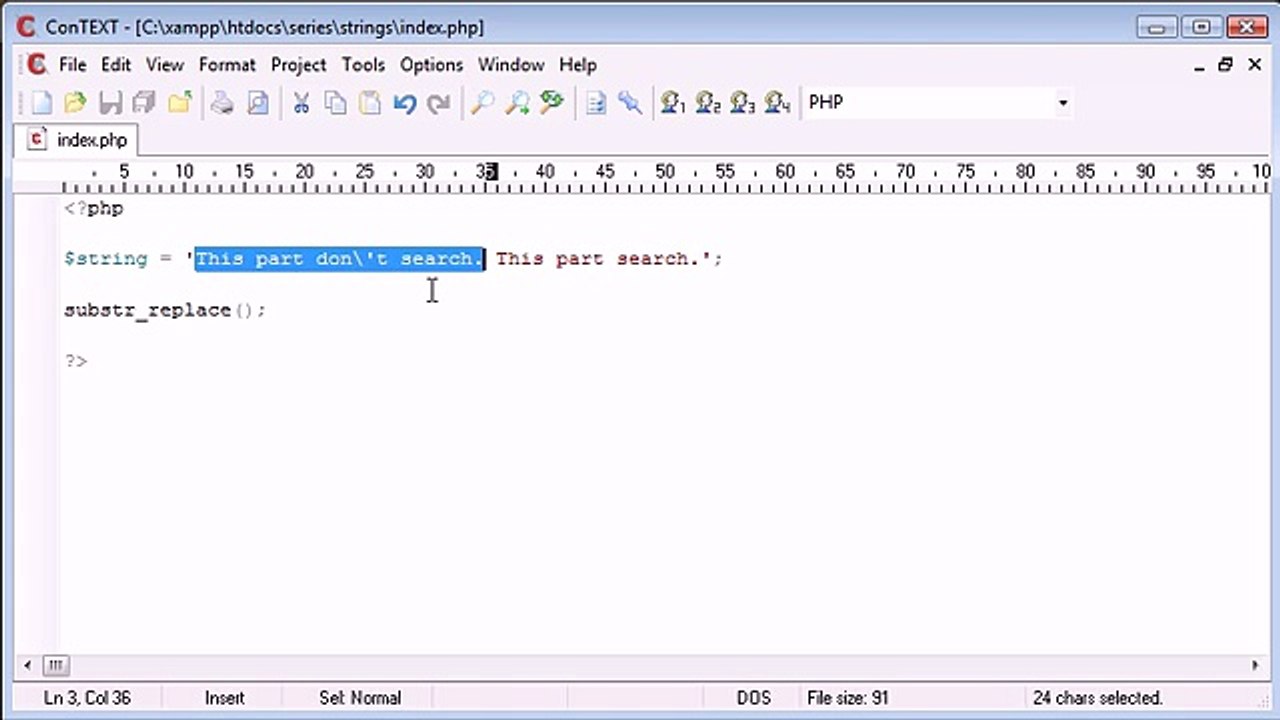The width and height of the screenshot is (1280, 720).
Task: Click the horizontal scrollbar thumb
Action: click(x=55, y=665)
